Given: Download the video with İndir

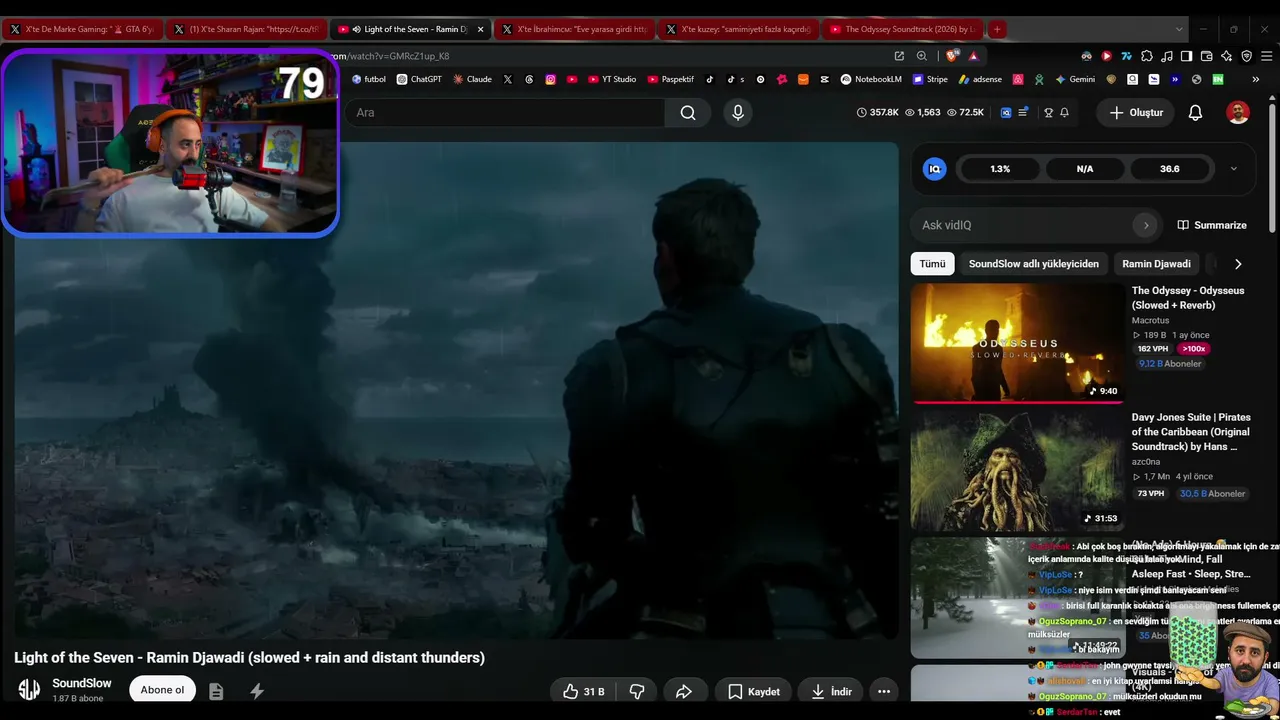Looking at the screenshot, I should (832, 691).
